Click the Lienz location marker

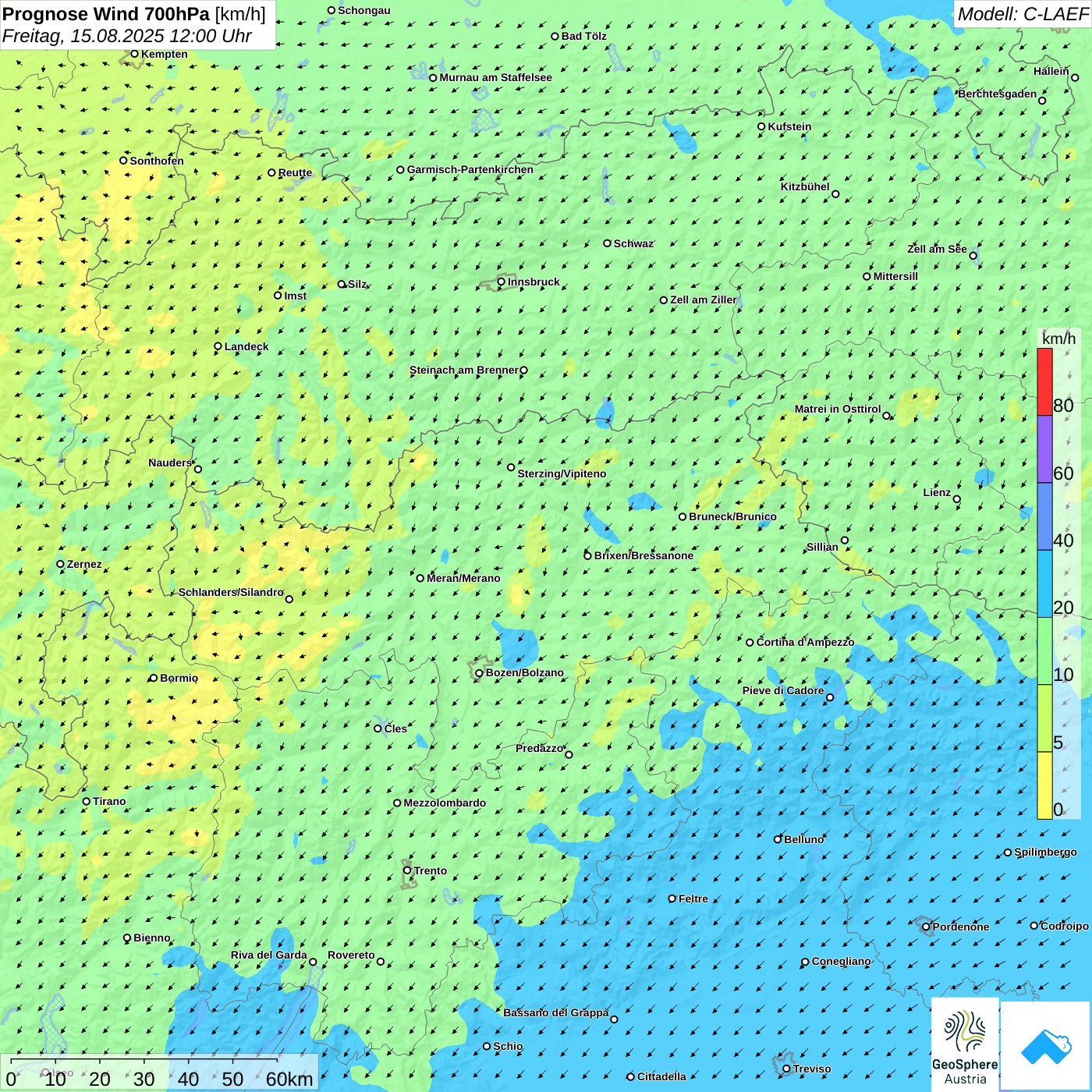click(x=957, y=499)
